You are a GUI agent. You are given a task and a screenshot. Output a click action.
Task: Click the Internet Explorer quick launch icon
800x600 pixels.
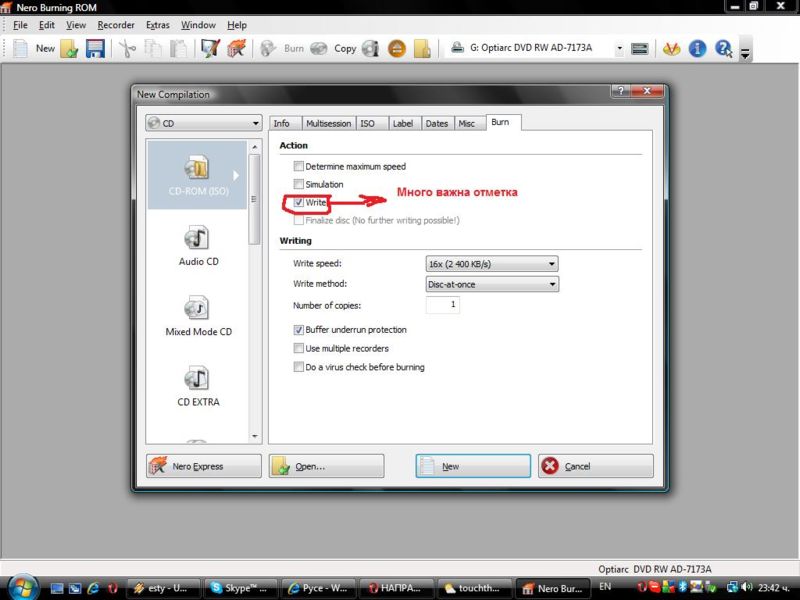coord(93,588)
